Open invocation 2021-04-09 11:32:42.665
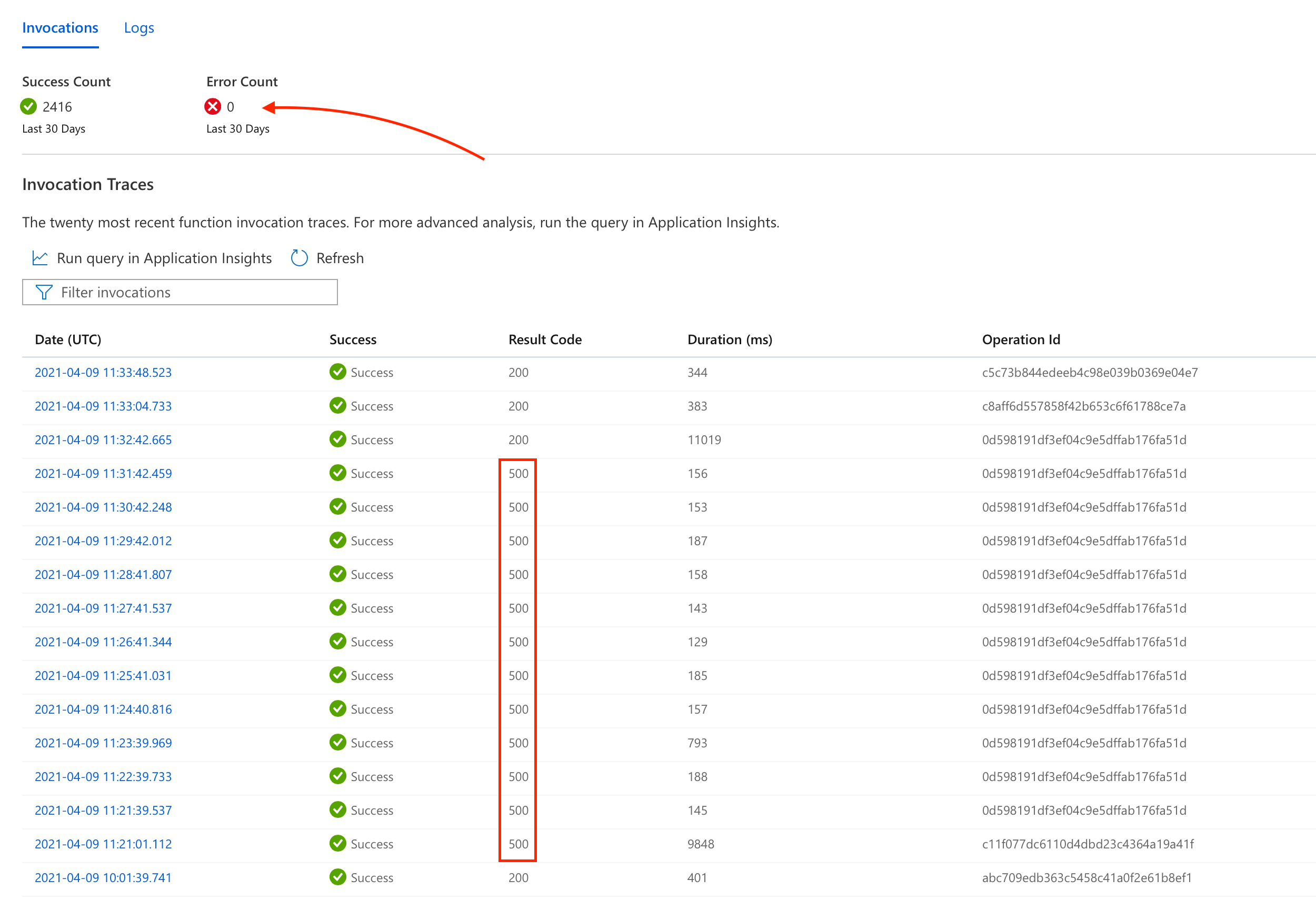The image size is (1316, 900). [x=103, y=440]
